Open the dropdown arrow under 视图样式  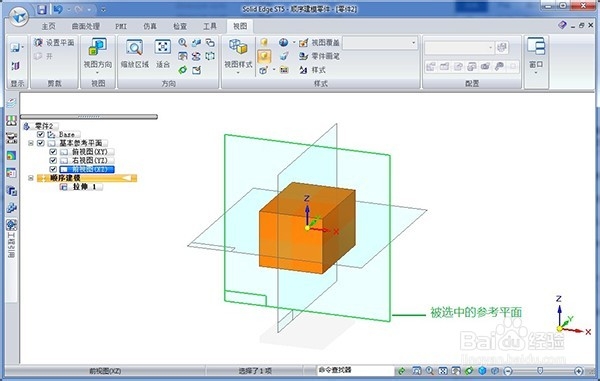(238, 72)
